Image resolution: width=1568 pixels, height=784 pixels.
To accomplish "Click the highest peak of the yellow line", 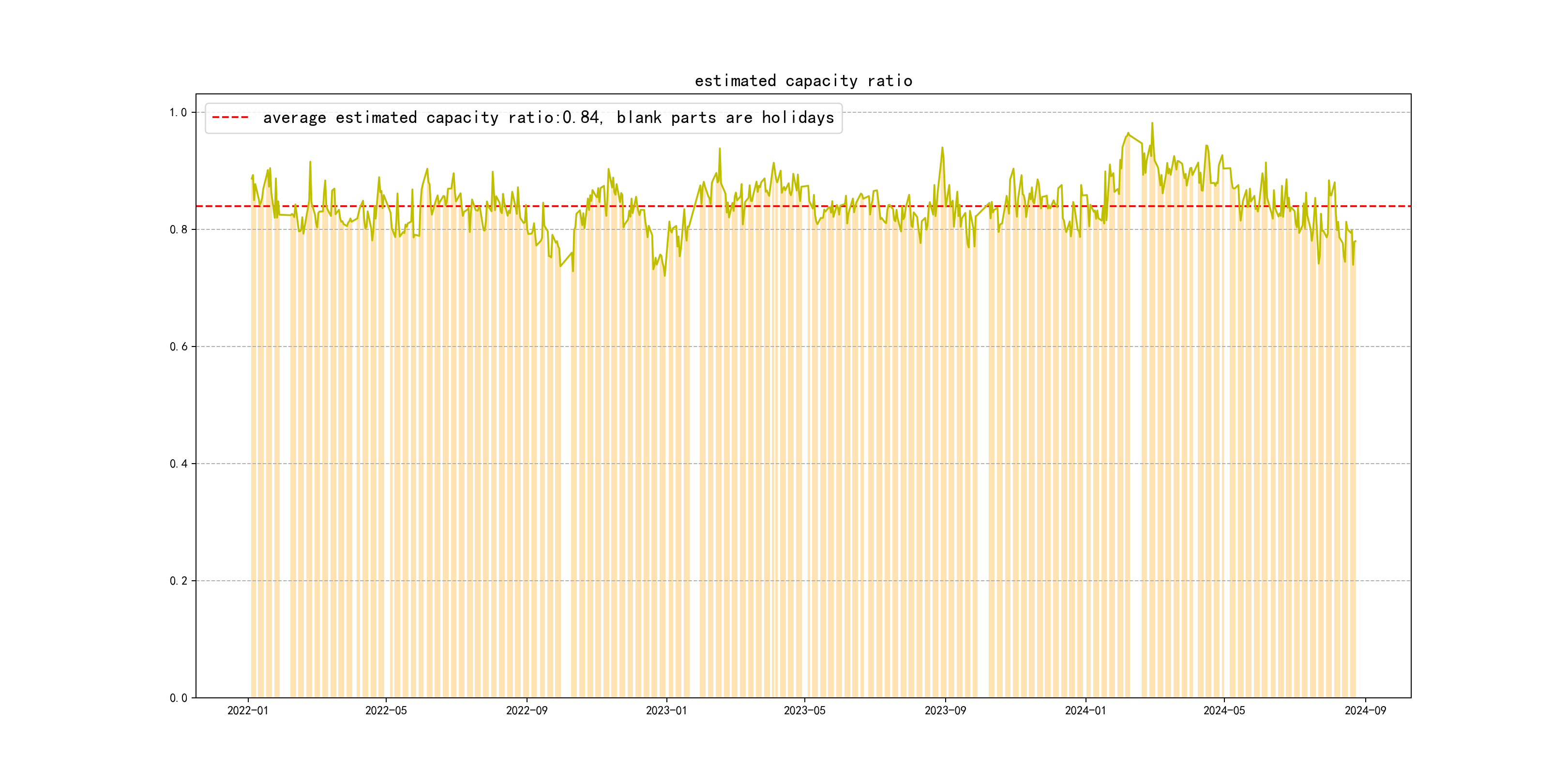I will pyautogui.click(x=1152, y=123).
